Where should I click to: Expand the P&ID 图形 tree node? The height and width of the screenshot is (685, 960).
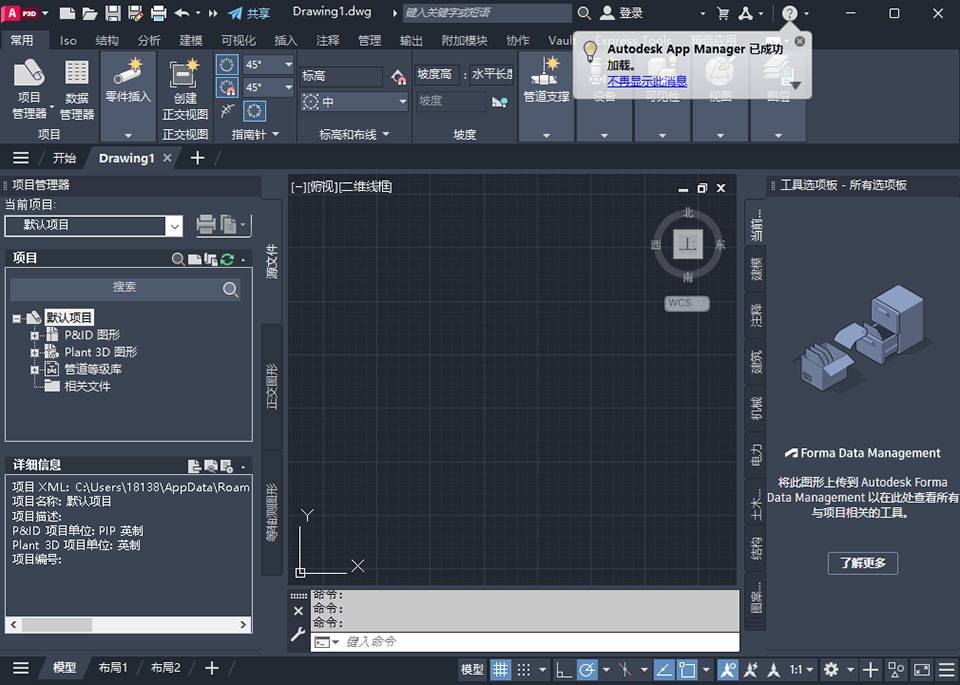(35, 335)
